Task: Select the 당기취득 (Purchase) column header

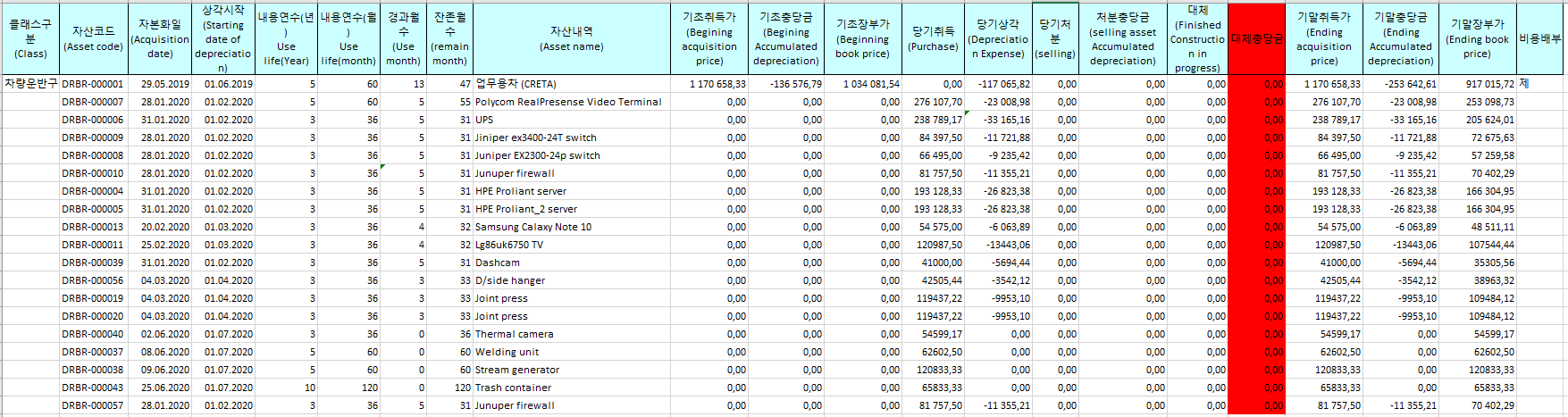Action: [x=933, y=38]
